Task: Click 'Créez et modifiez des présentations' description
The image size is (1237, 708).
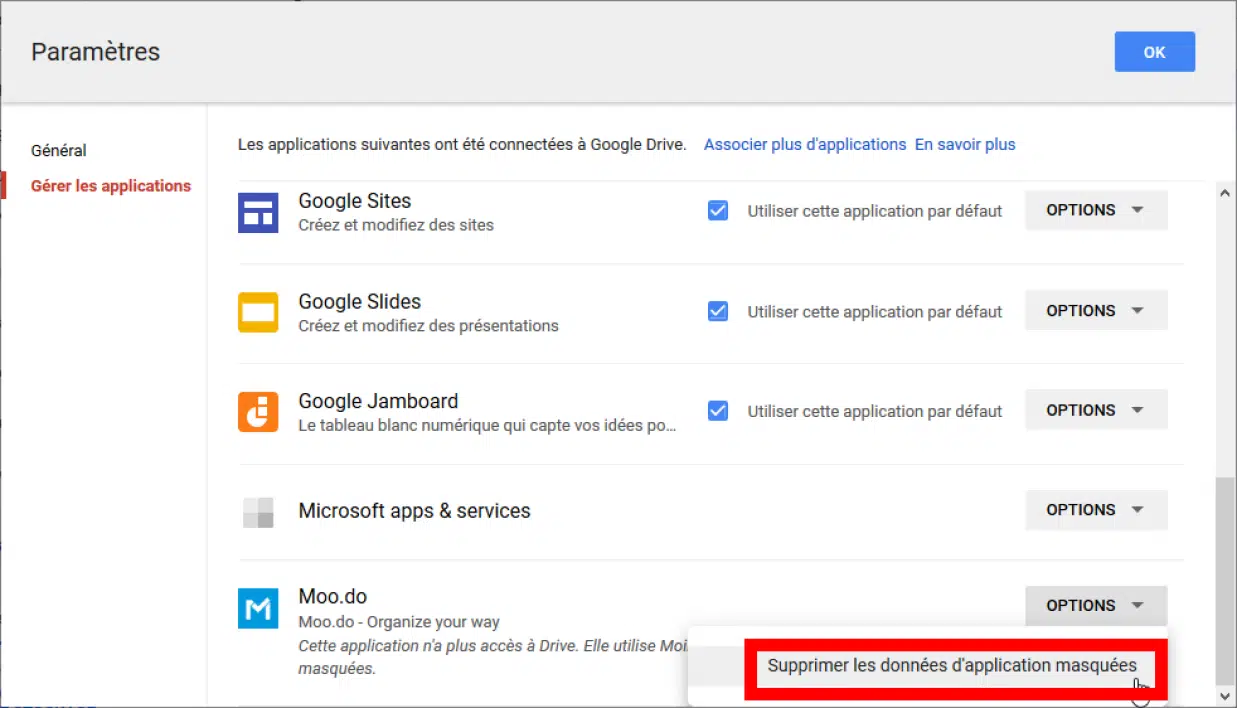Action: [x=429, y=326]
